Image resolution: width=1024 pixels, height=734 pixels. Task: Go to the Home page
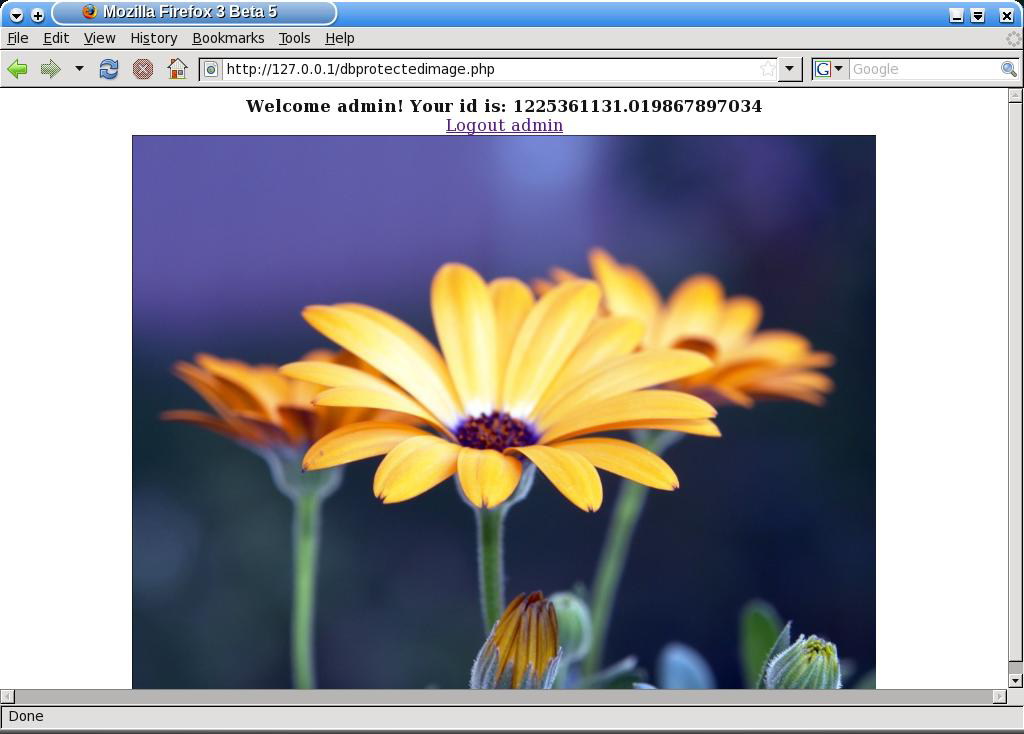(177, 69)
